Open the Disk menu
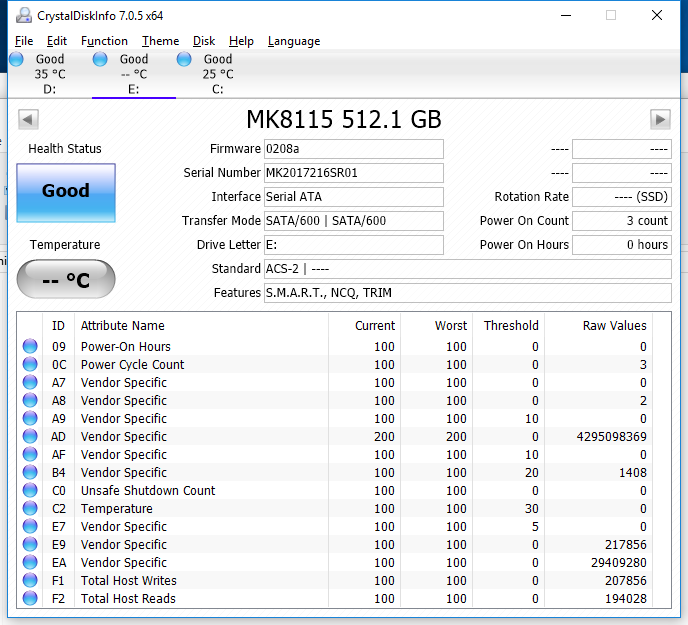 coord(204,41)
